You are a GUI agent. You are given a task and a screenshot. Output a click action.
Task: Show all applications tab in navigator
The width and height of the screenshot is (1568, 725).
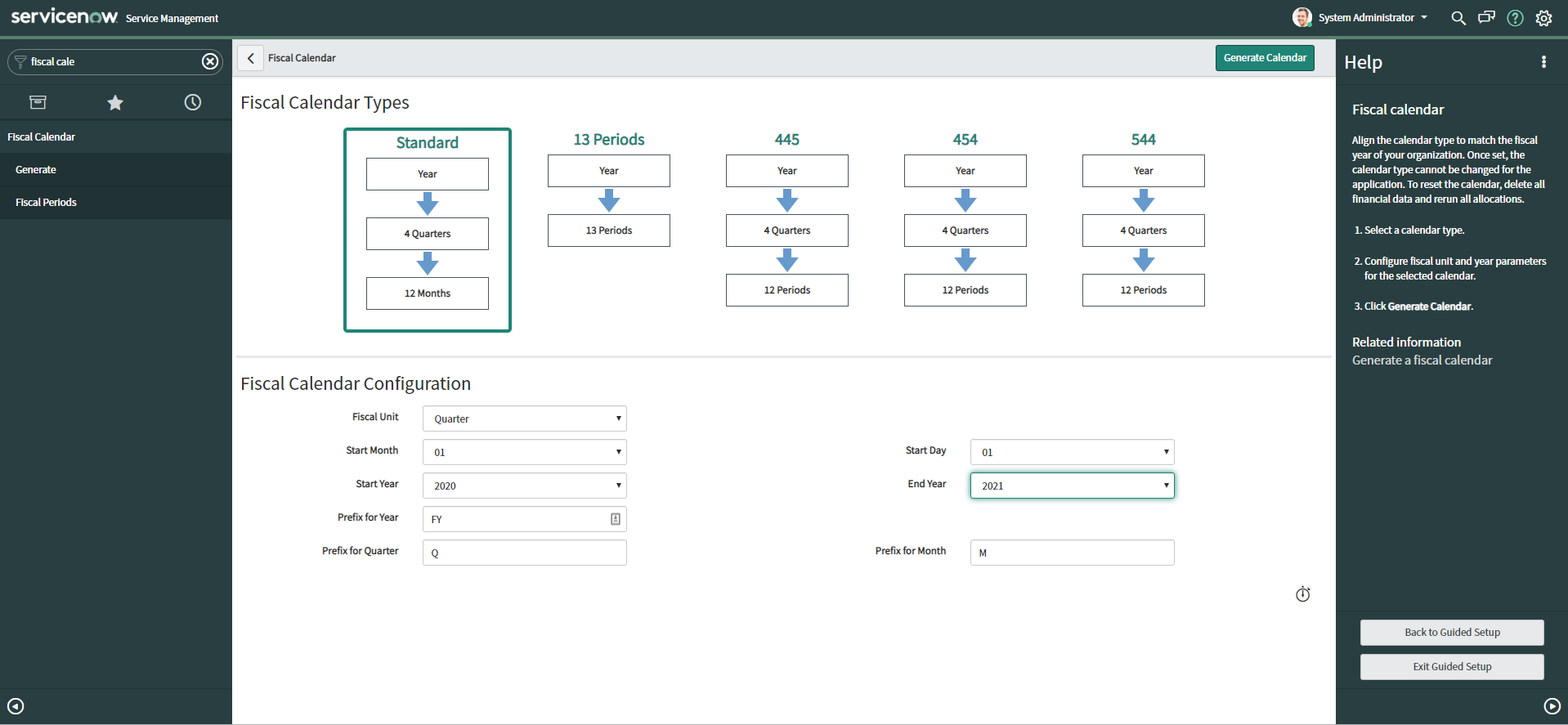pos(38,102)
